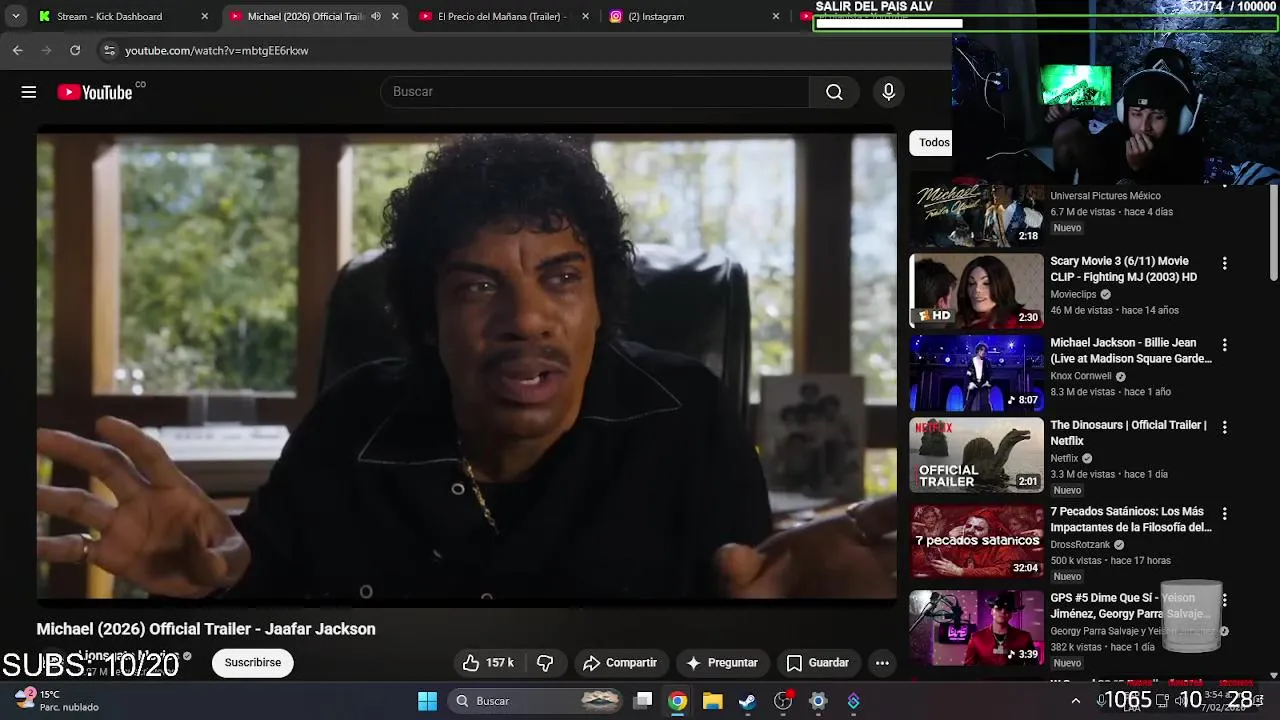Open more actions three-dot menu
1280x720 pixels.
882,663
